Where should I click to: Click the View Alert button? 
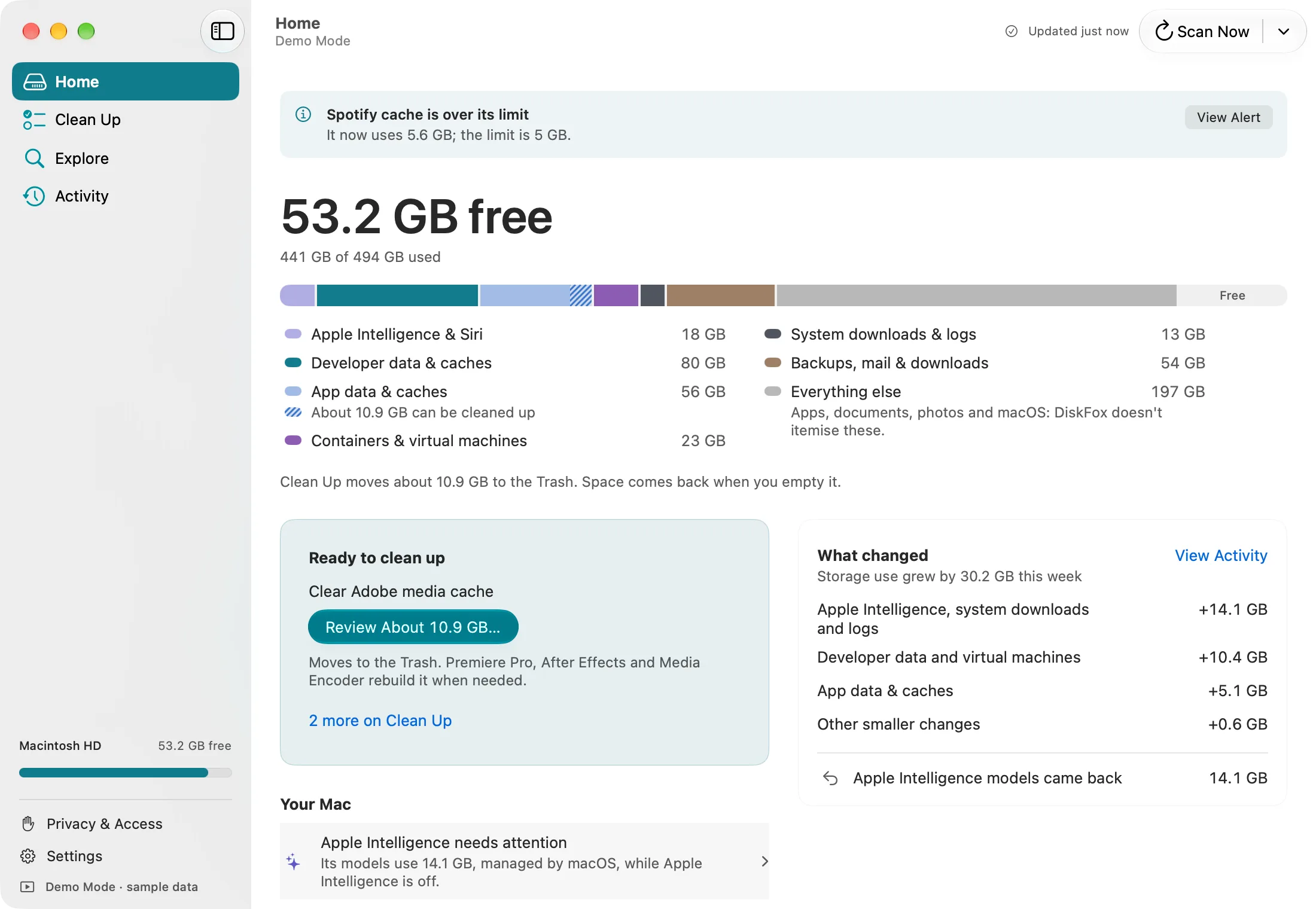[x=1229, y=117]
